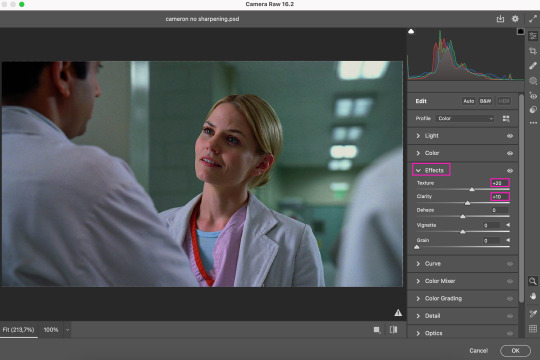Click the photo preview image
Screen dimensions: 540x360
202,174
